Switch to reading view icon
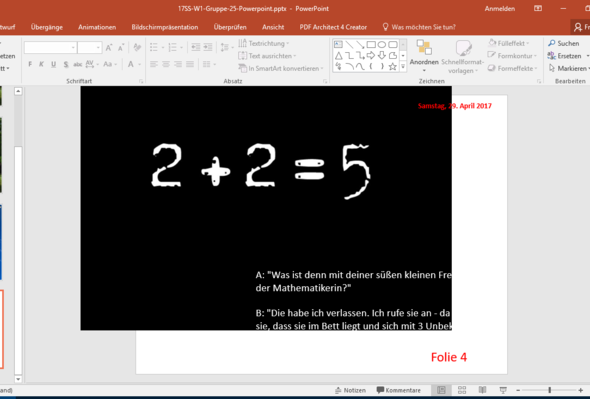 click(482, 390)
